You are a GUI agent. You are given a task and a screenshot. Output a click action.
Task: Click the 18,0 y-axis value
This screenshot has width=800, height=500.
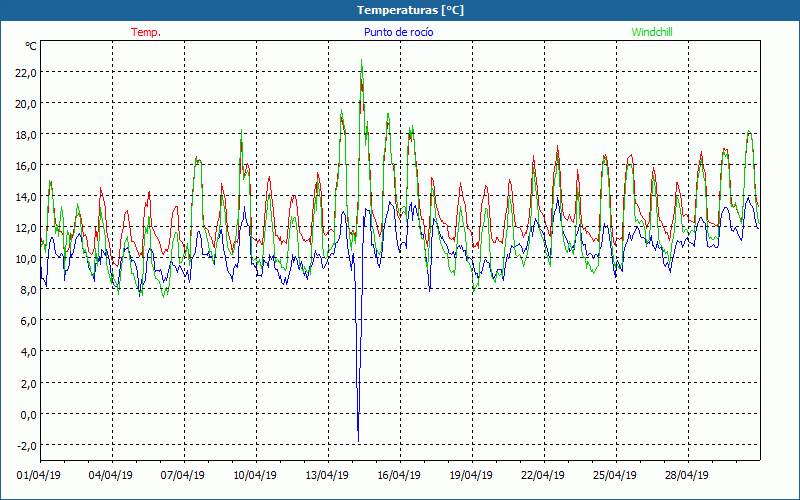[27, 135]
